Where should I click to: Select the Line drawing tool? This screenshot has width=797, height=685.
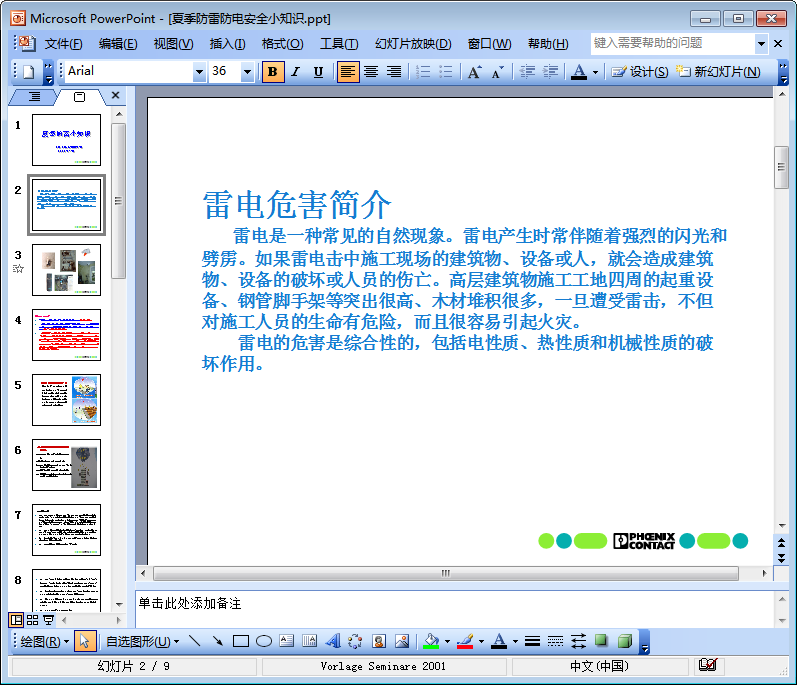click(195, 641)
